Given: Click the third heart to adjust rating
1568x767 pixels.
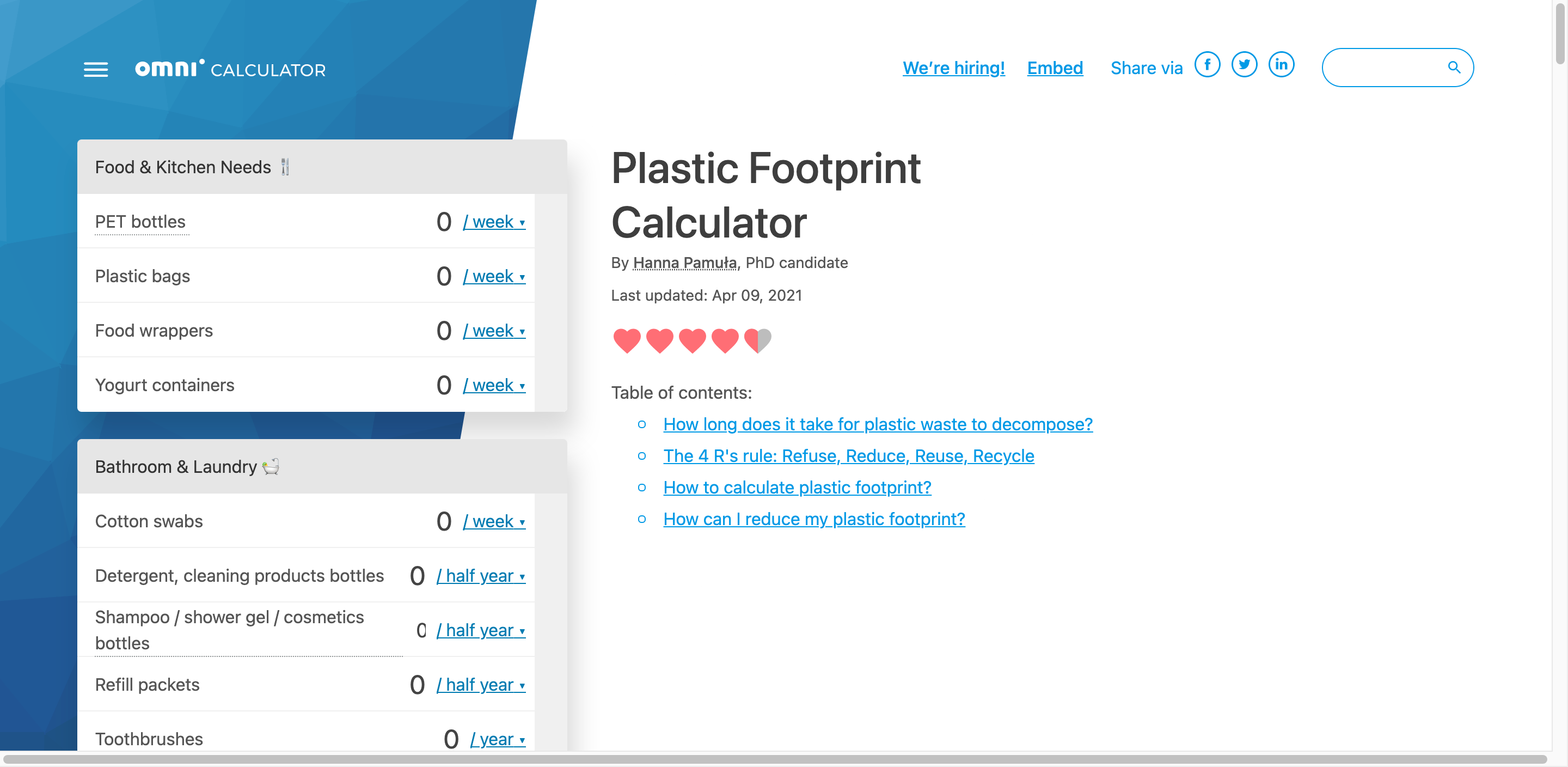Looking at the screenshot, I should (692, 340).
